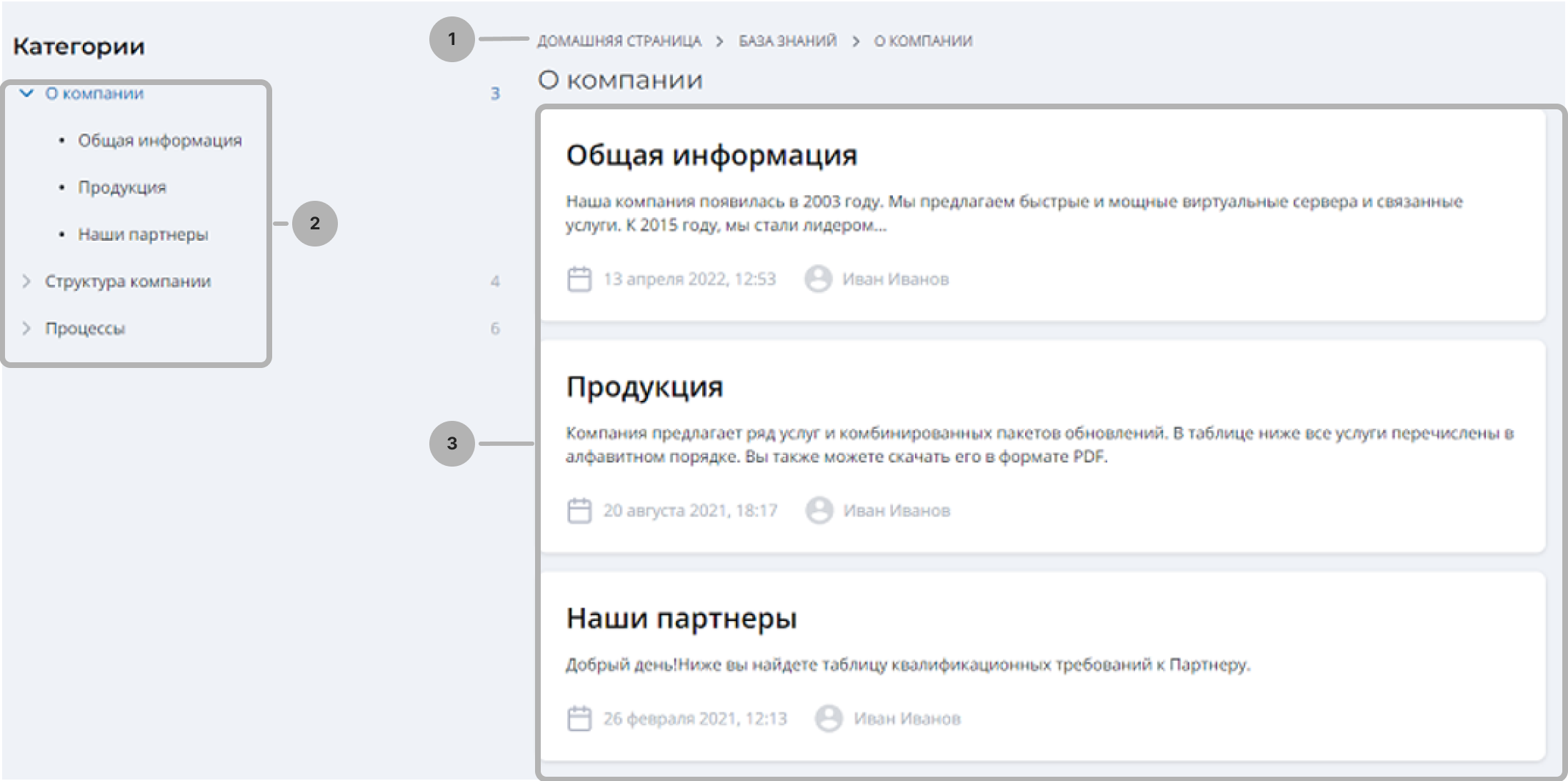This screenshot has width=1568, height=781.
Task: Collapse the О компании category chevron
Action: [26, 93]
